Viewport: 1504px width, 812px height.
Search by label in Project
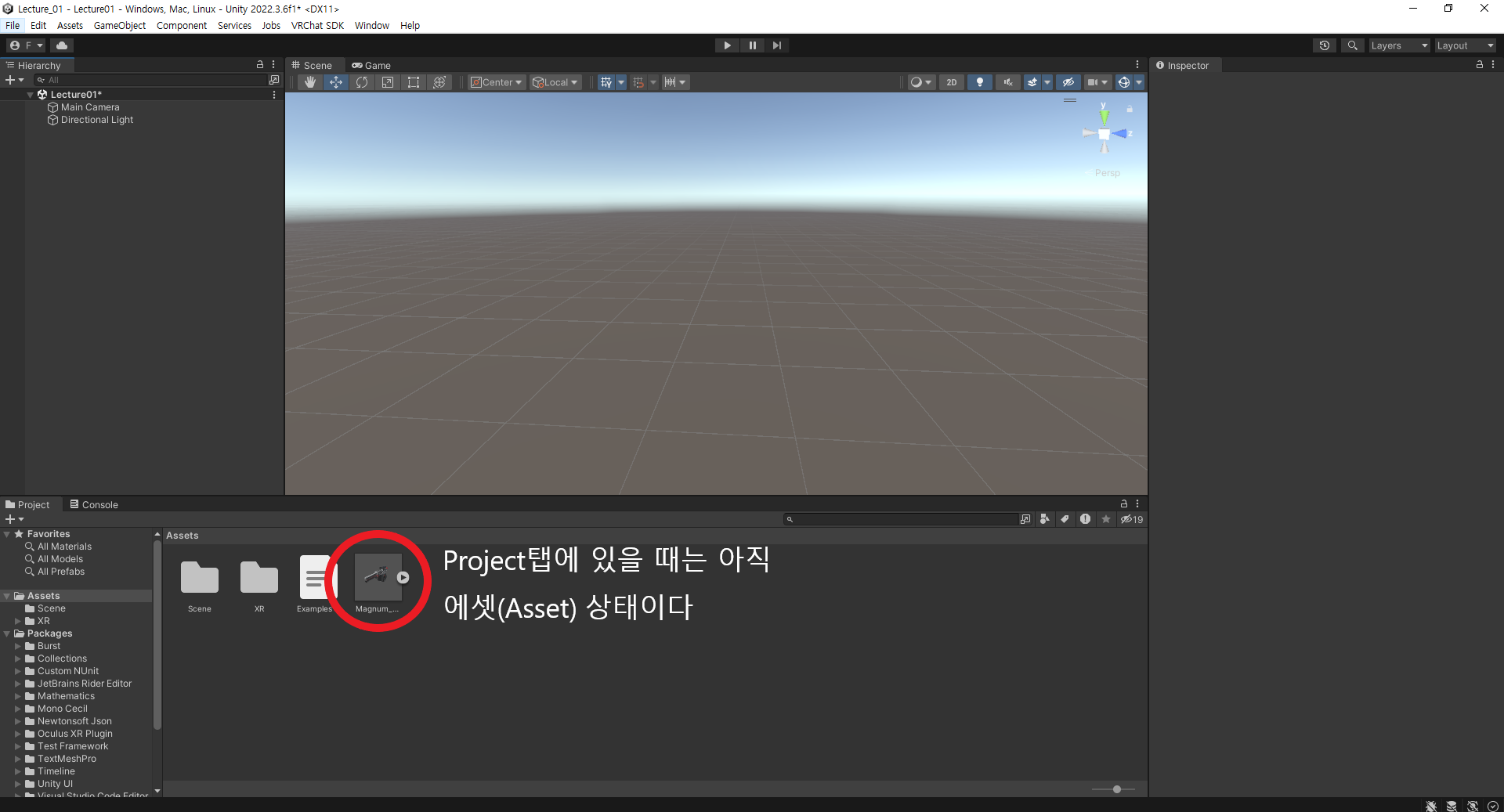1065,519
